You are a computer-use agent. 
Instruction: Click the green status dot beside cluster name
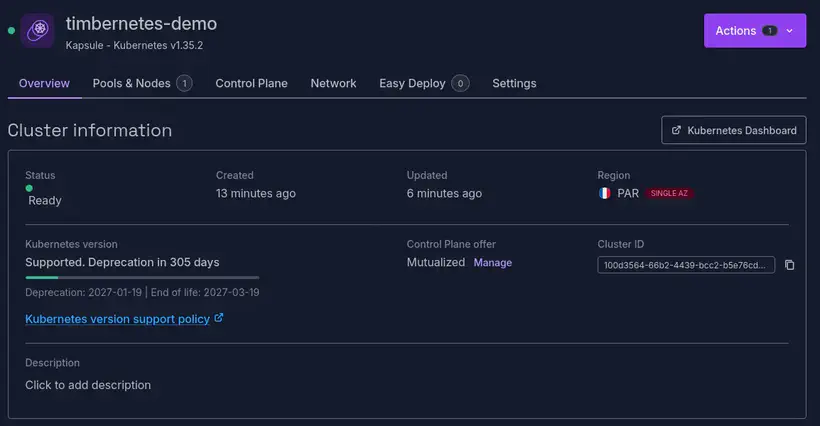pyautogui.click(x=11, y=30)
